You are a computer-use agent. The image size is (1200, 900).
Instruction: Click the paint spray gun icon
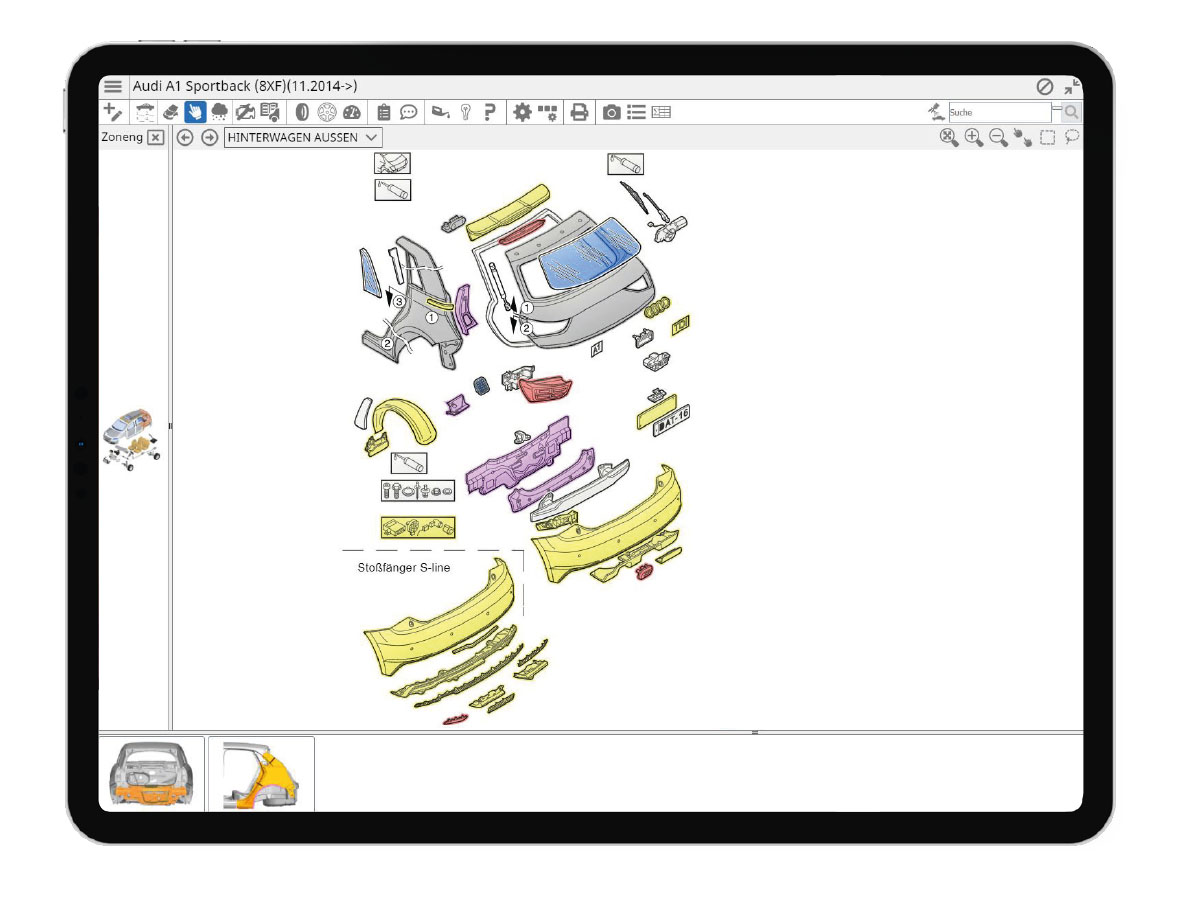(x=440, y=112)
